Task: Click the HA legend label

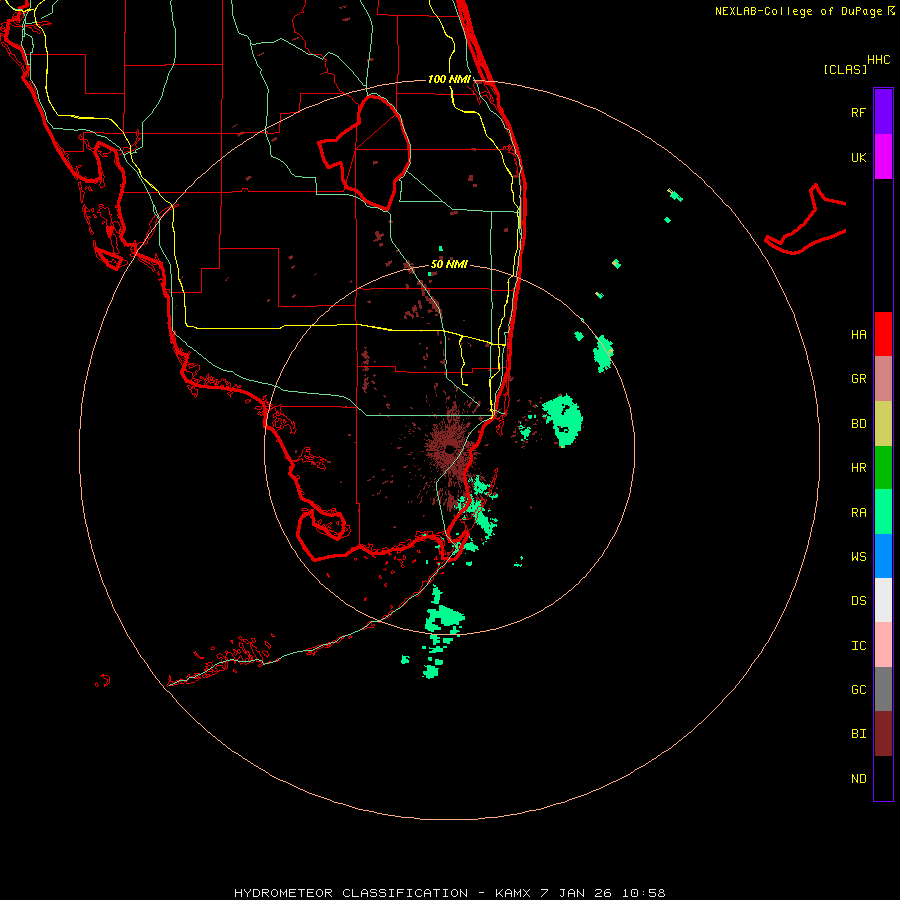Action: 858,335
